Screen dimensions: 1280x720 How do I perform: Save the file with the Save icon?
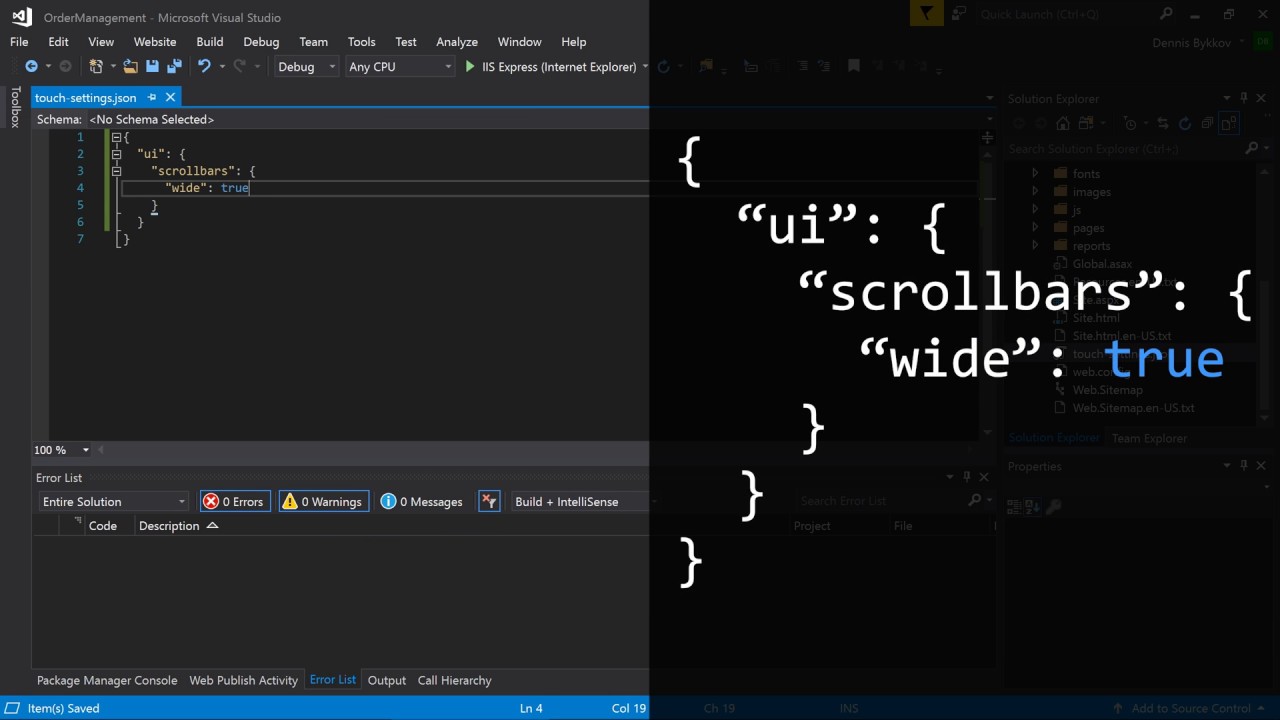(152, 66)
